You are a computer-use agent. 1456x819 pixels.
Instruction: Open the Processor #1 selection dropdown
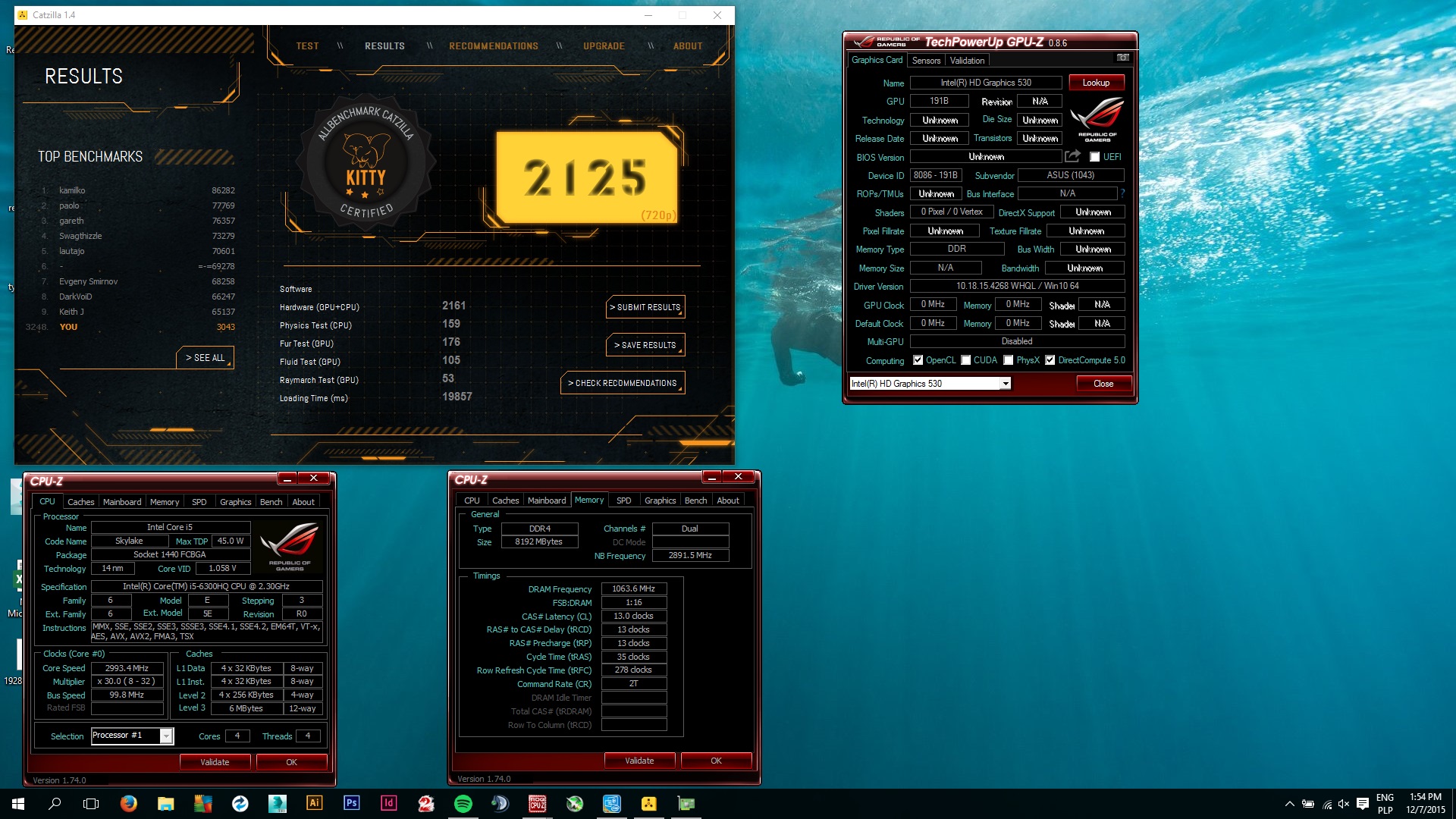pyautogui.click(x=132, y=736)
